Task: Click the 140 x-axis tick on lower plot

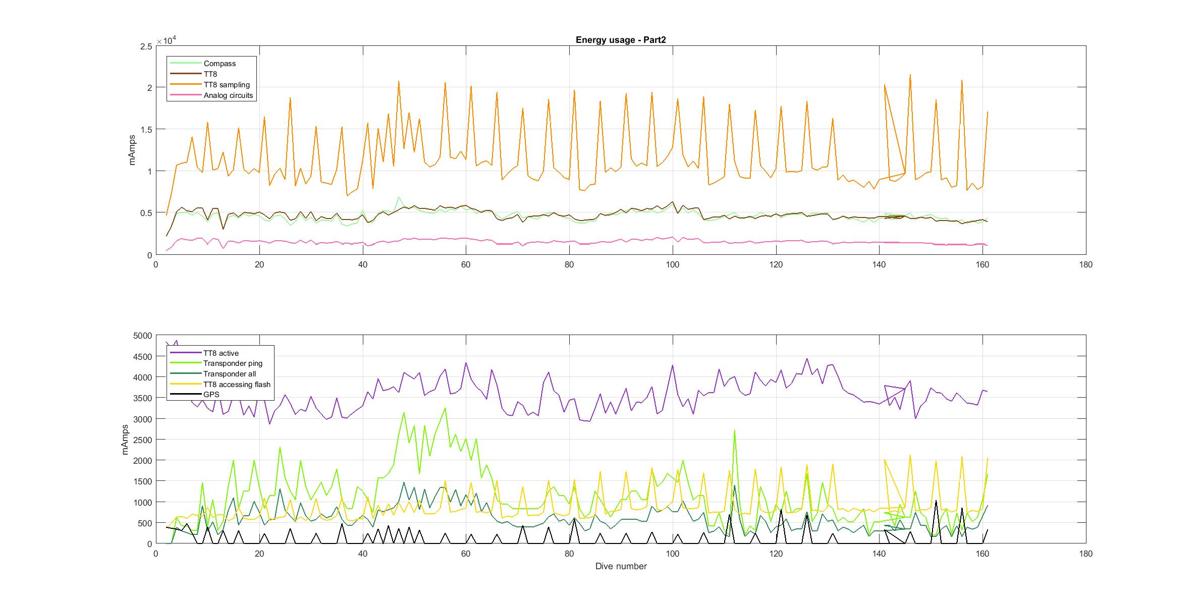Action: pyautogui.click(x=879, y=553)
